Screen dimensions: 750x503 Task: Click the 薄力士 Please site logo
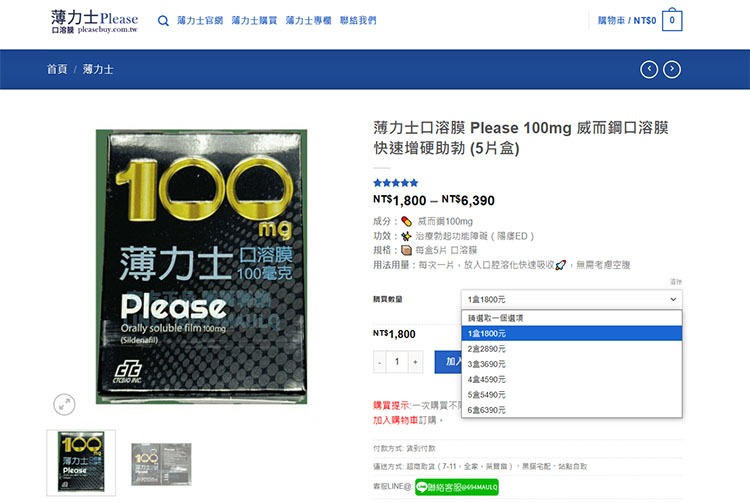point(95,22)
